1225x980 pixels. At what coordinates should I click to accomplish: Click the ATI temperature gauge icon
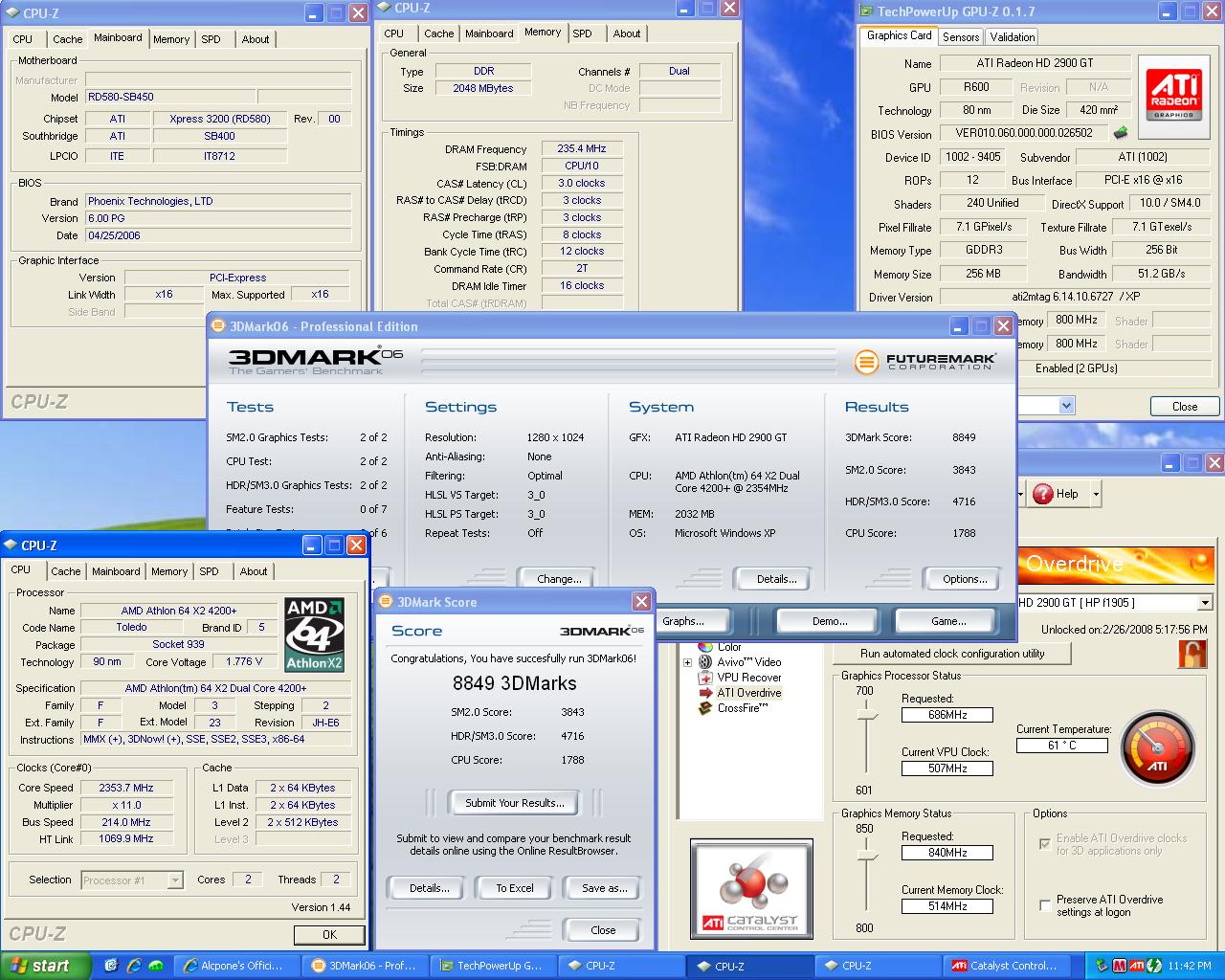(1157, 747)
